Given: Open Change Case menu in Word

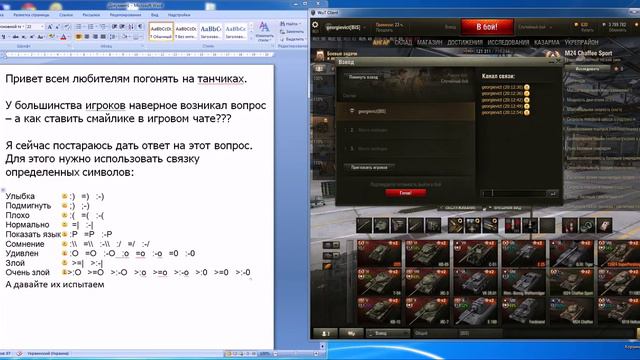Looking at the screenshot, I should click(x=40, y=36).
